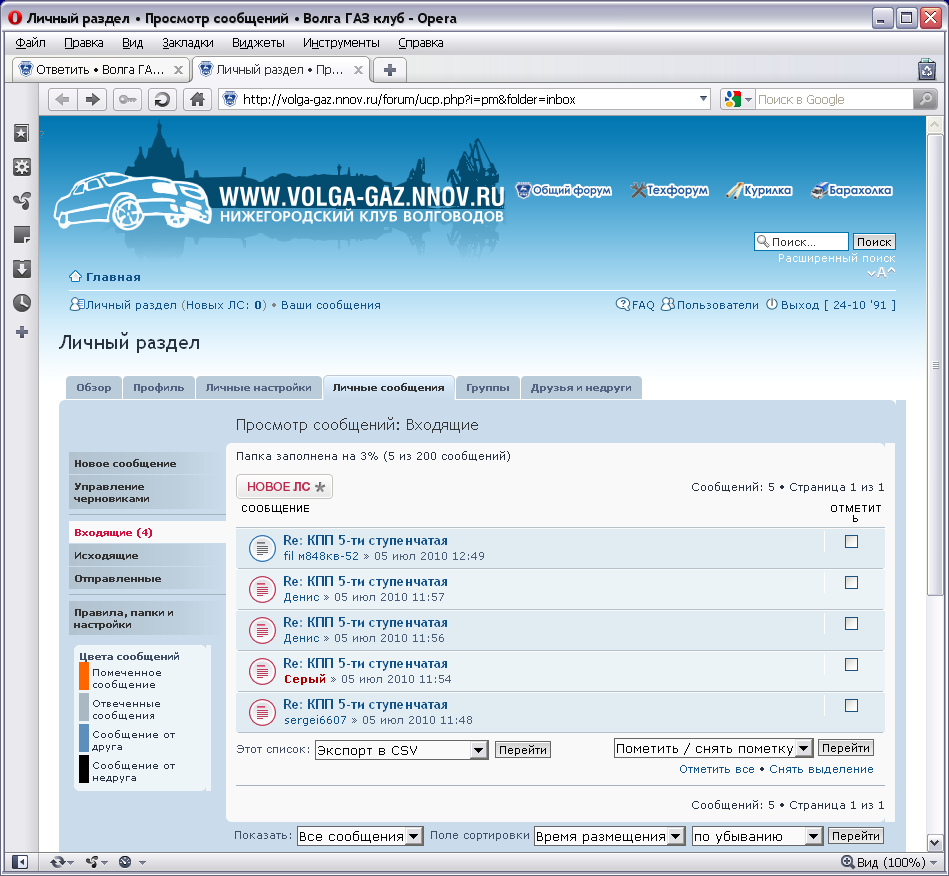This screenshot has width=949, height=876.
Task: Open the Opera Bookmarks star panel
Action: click(21, 133)
